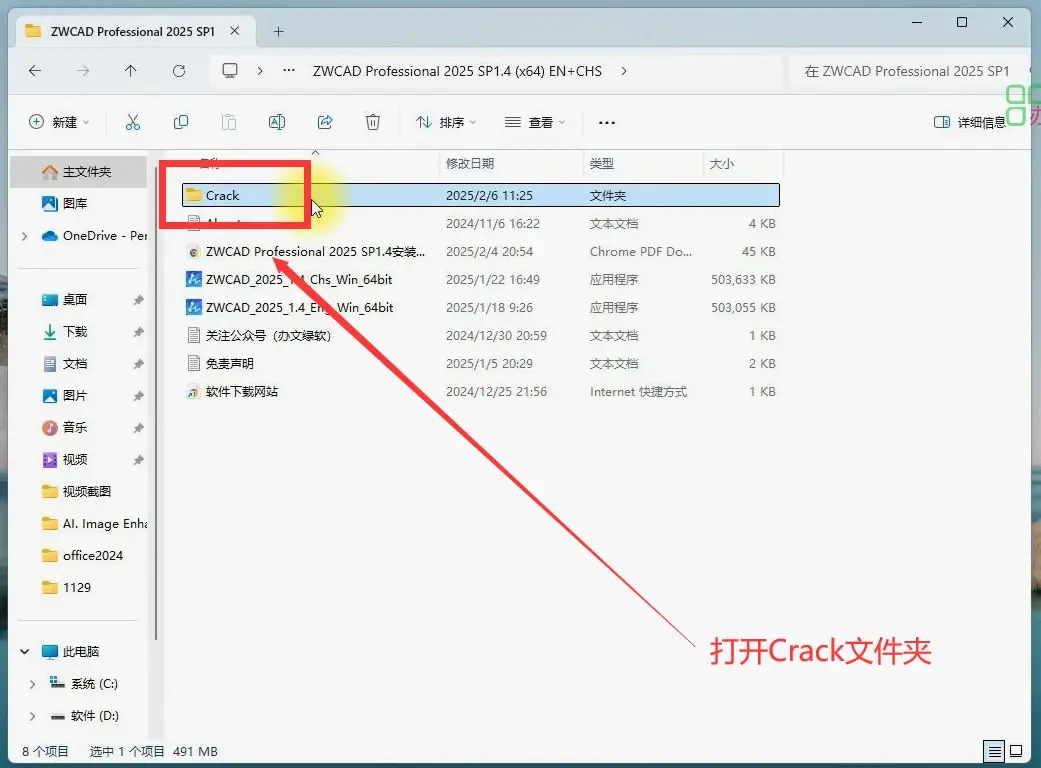1041x768 pixels.
Task: Close the ZWCAD Professional 2025 SP1 tab
Action: coord(235,31)
